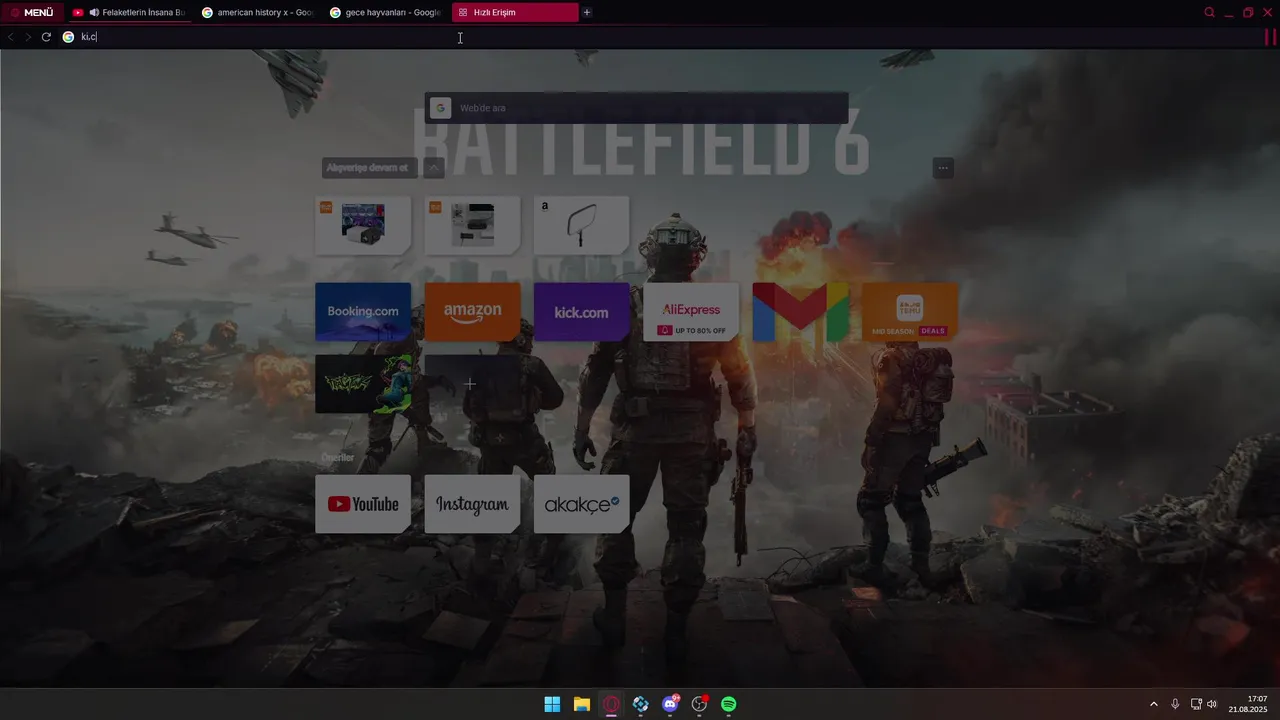
Task: Add a new speed dial with plus tile
Action: pyautogui.click(x=472, y=384)
